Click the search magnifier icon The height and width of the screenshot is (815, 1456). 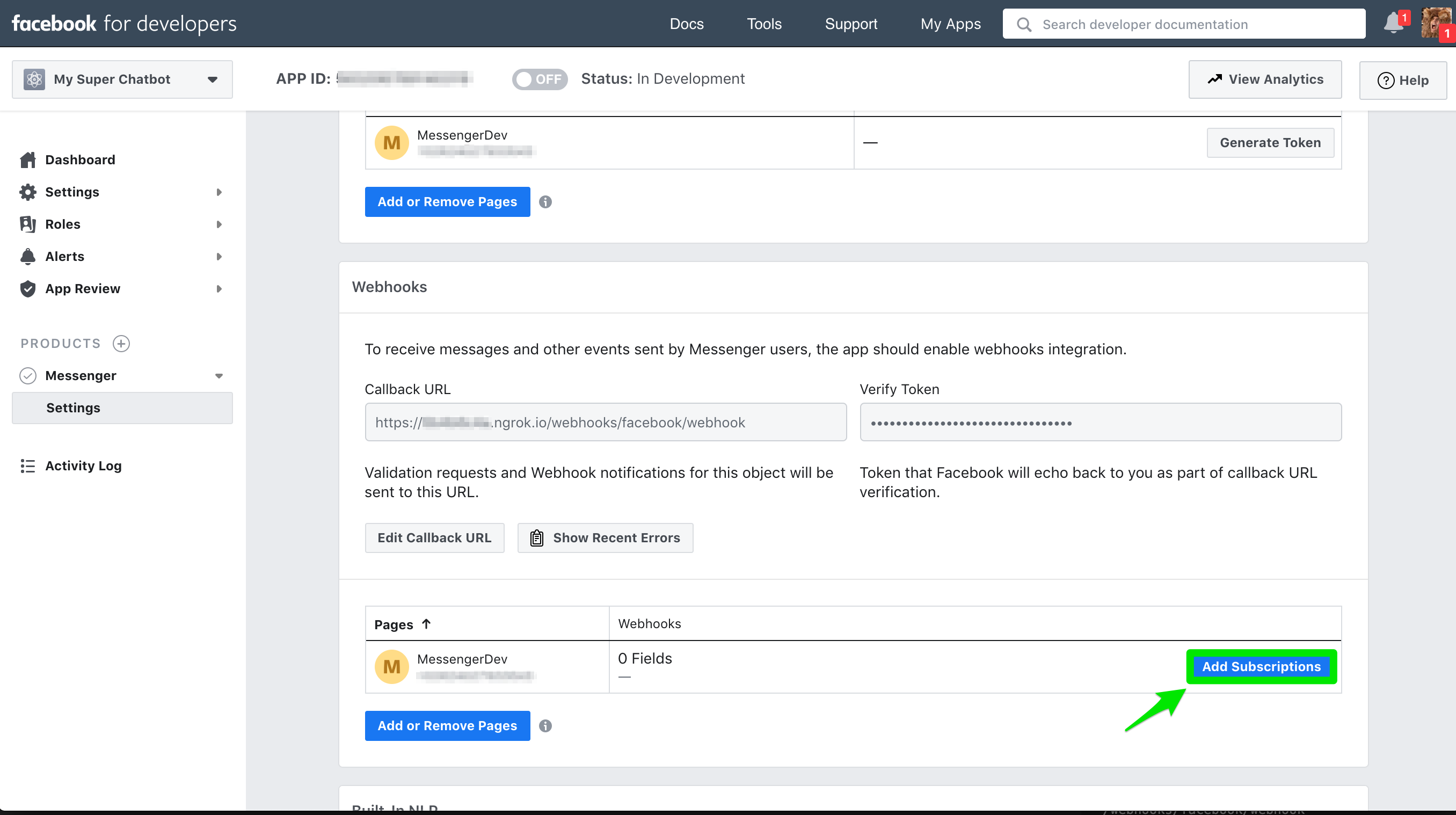[x=1024, y=24]
